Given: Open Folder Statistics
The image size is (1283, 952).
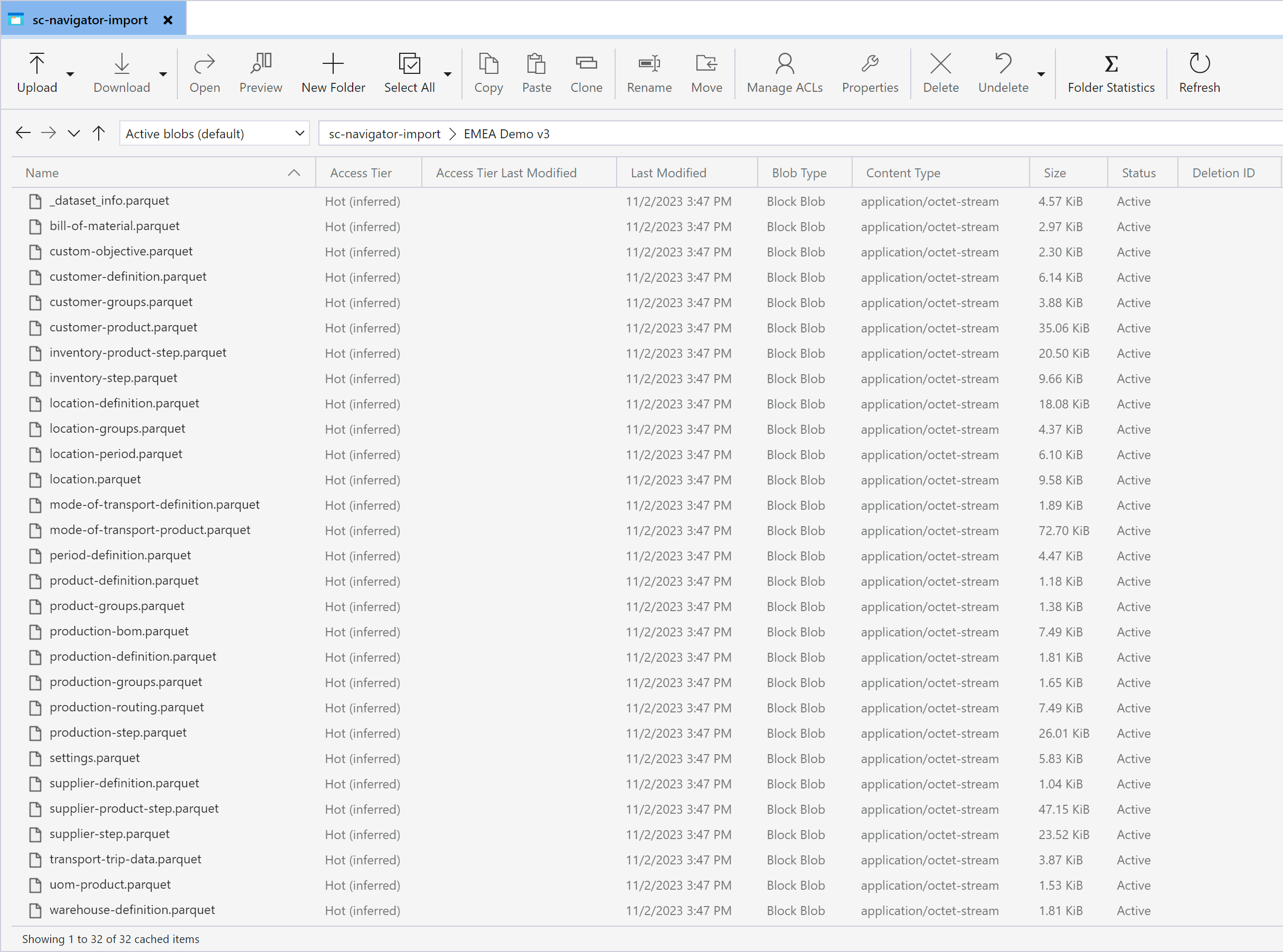Looking at the screenshot, I should pyautogui.click(x=1111, y=73).
